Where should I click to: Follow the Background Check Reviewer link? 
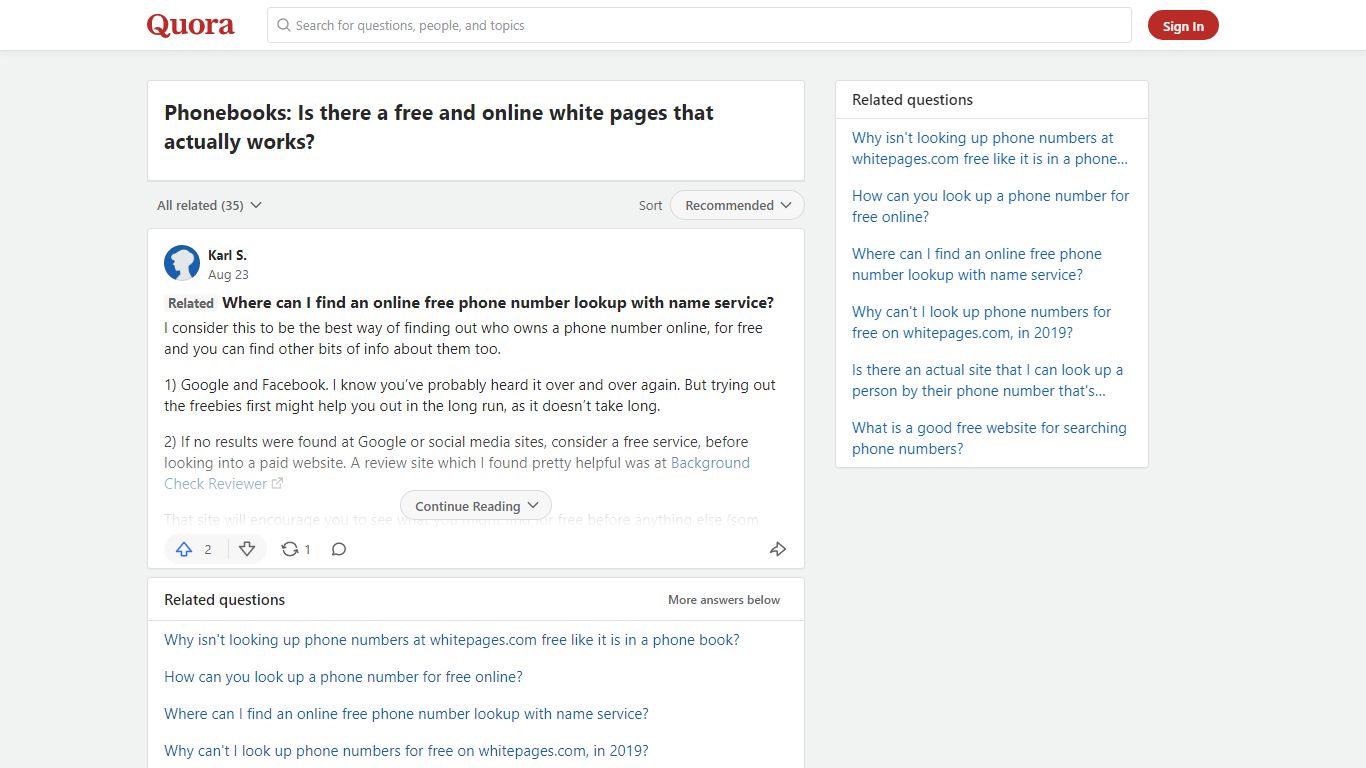tap(457, 473)
